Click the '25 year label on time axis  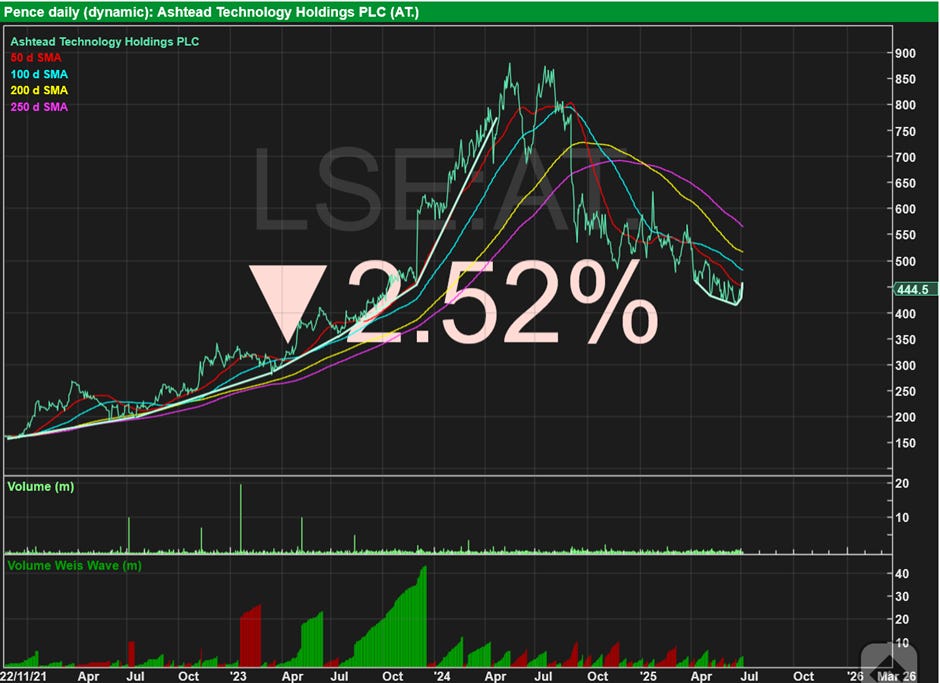click(x=648, y=676)
